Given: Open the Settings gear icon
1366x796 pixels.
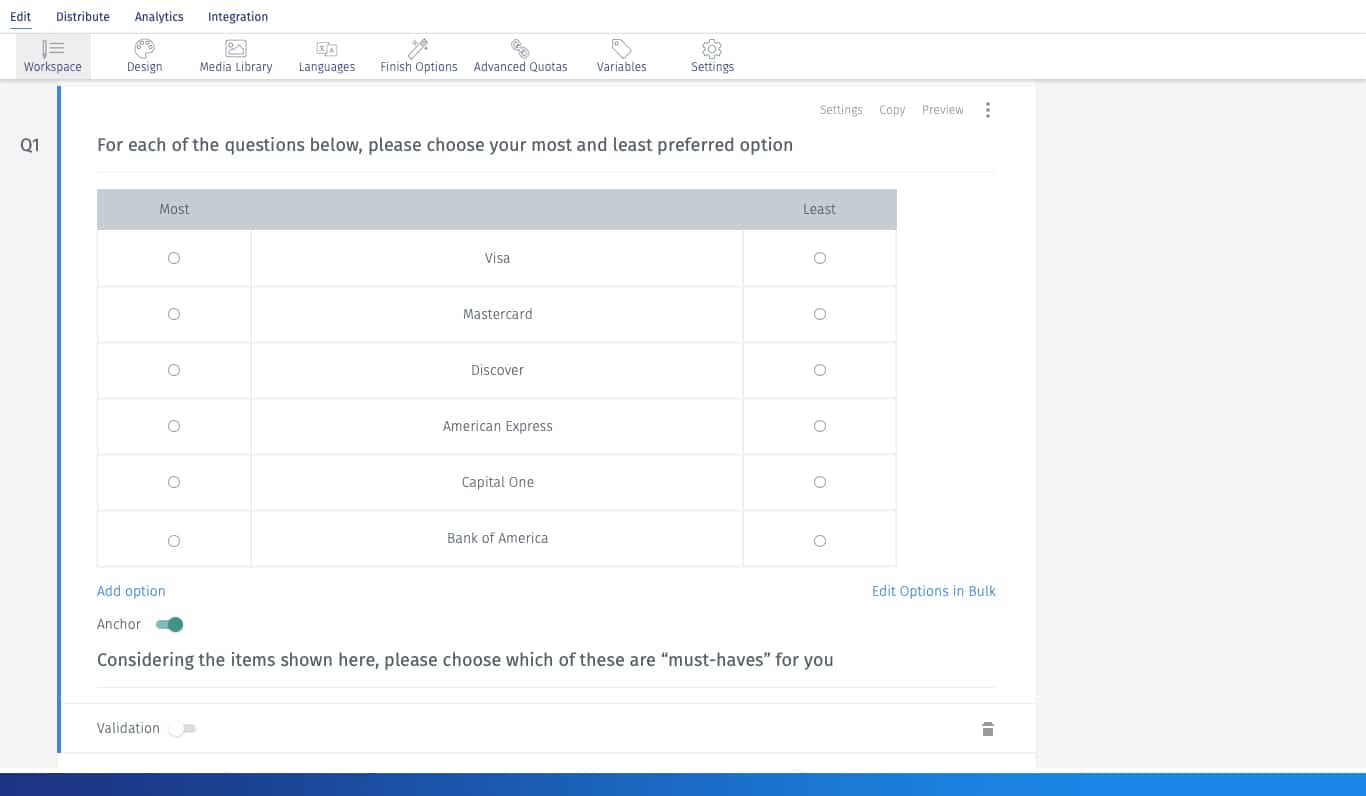Looking at the screenshot, I should click(712, 48).
